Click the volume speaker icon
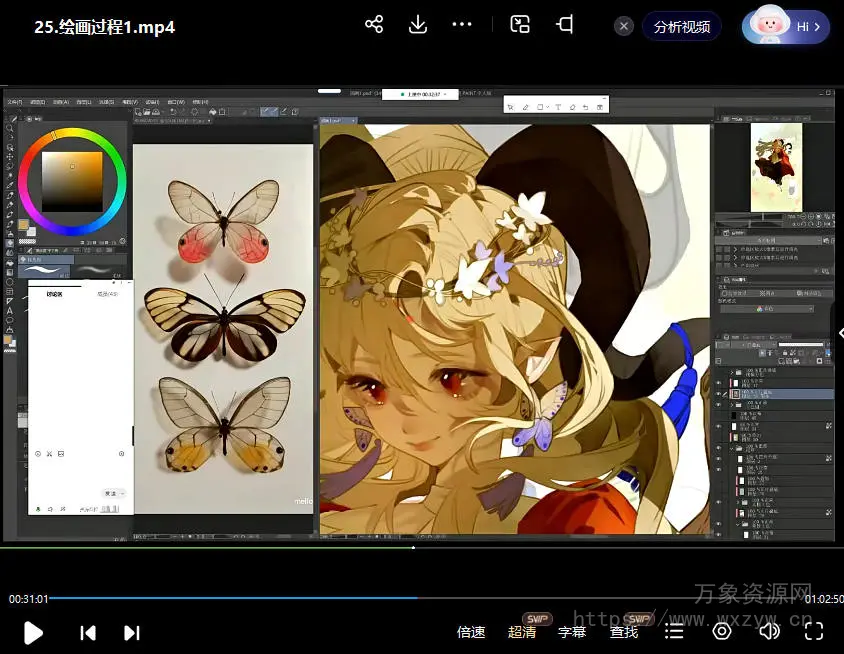The width and height of the screenshot is (844, 654). (769, 631)
